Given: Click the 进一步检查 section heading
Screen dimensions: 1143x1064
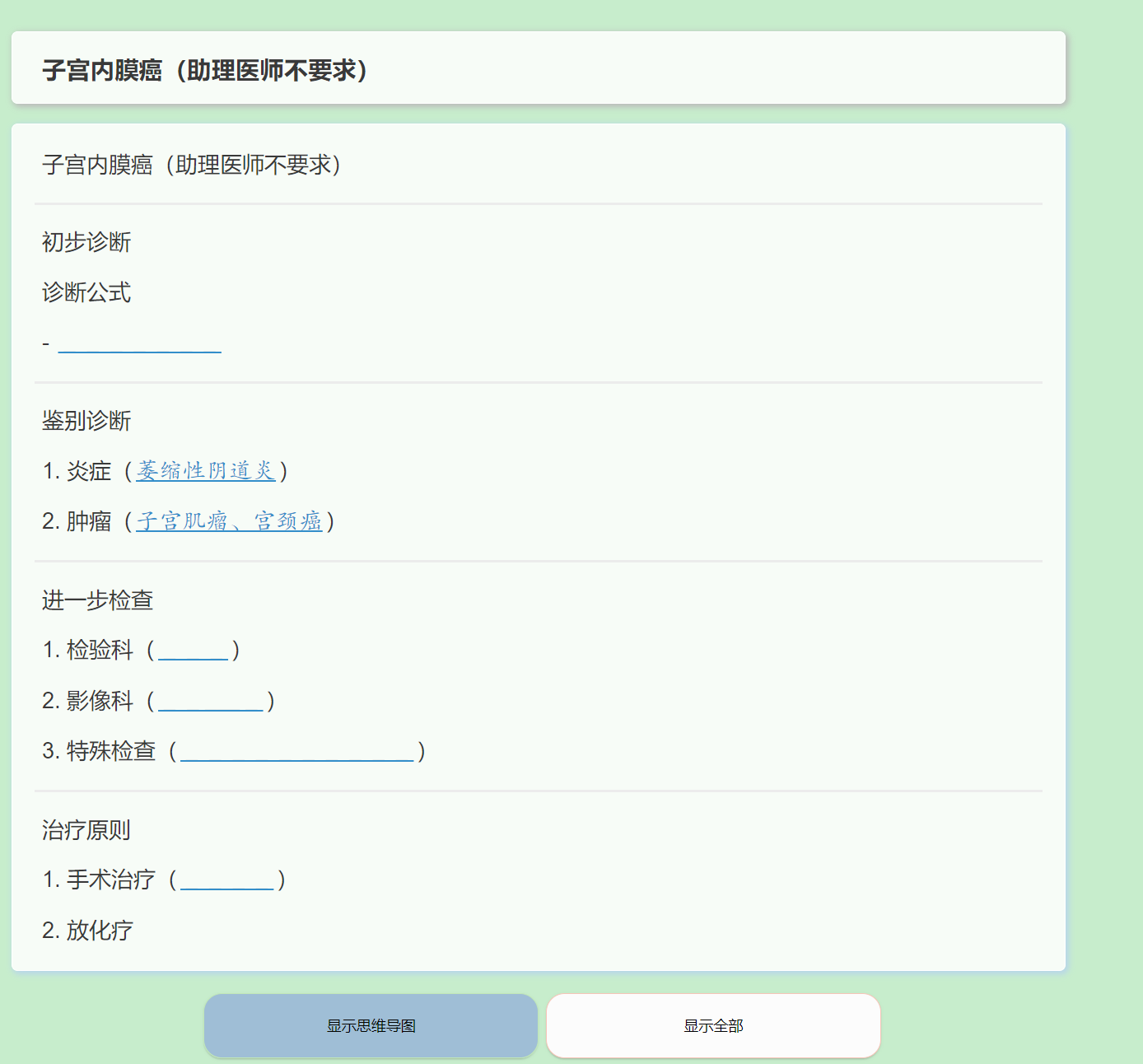Looking at the screenshot, I should (97, 600).
